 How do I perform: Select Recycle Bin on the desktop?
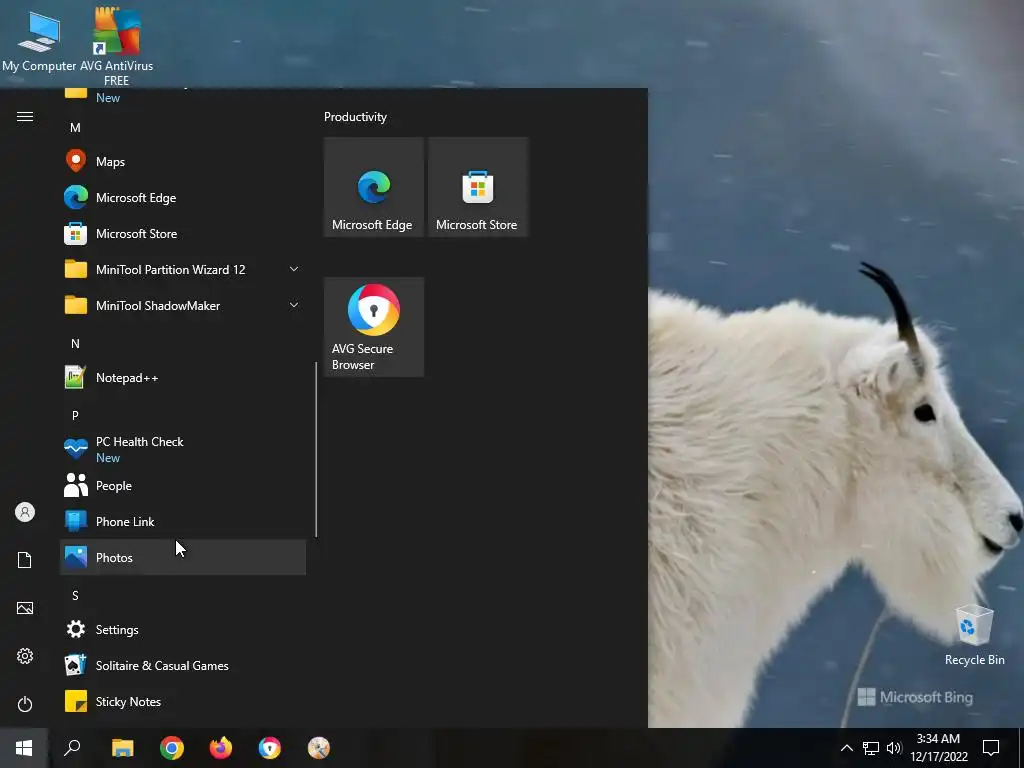pos(974,635)
